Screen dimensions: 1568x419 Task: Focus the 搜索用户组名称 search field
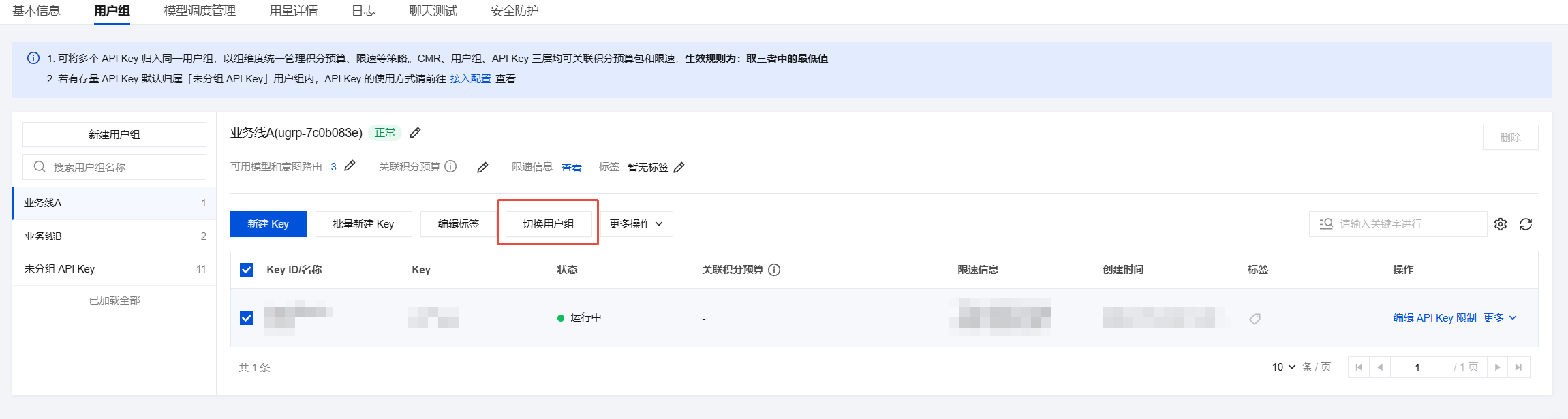tap(114, 167)
